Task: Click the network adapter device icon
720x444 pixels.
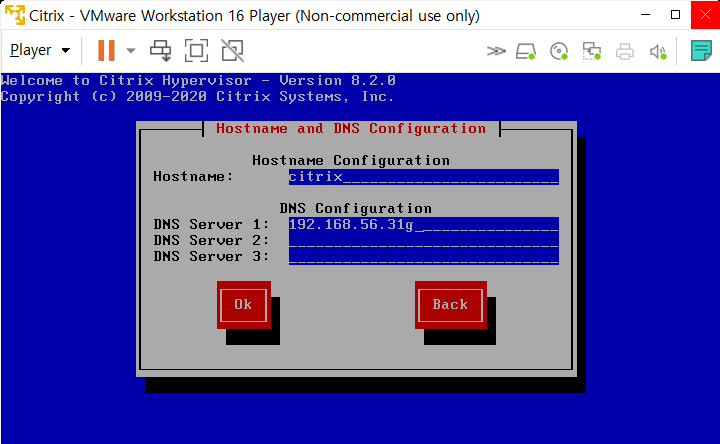Action: 591,51
